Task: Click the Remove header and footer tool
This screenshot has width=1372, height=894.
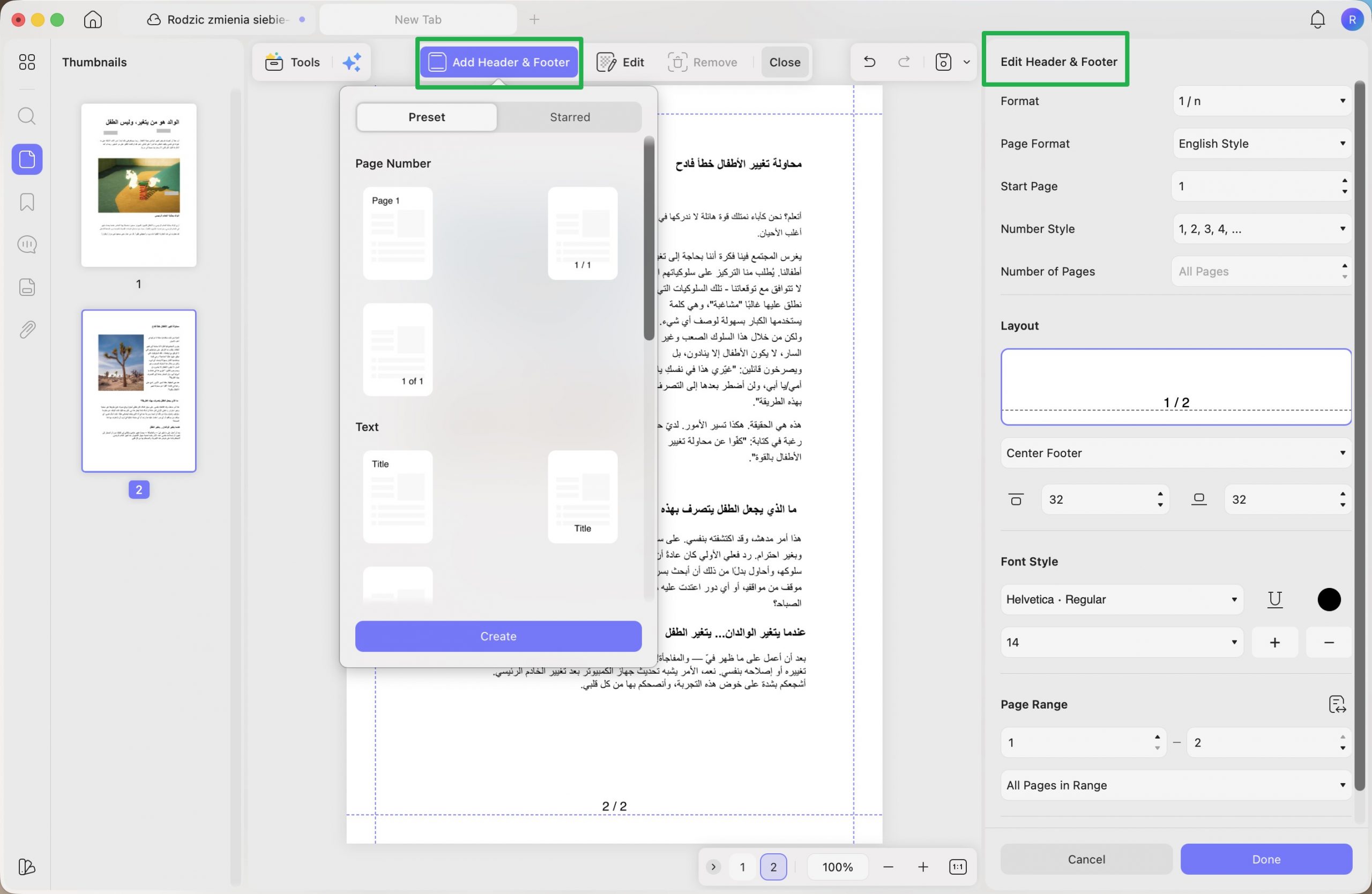Action: coord(703,62)
